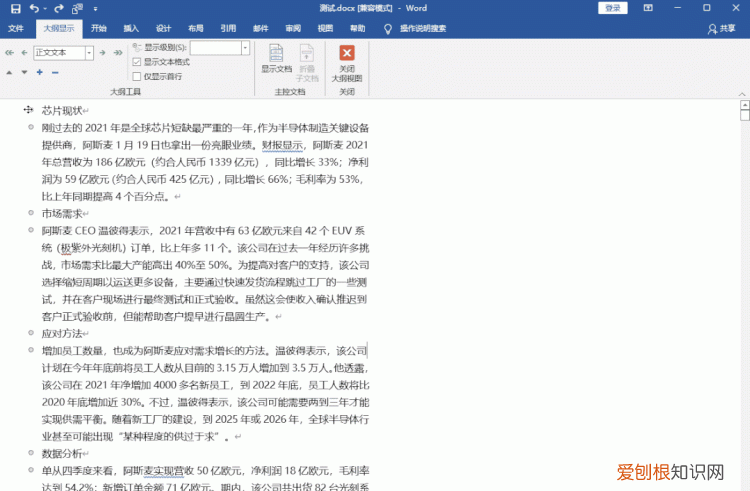
Task: Close outline view with 关闭大纲视图
Action: tap(347, 63)
